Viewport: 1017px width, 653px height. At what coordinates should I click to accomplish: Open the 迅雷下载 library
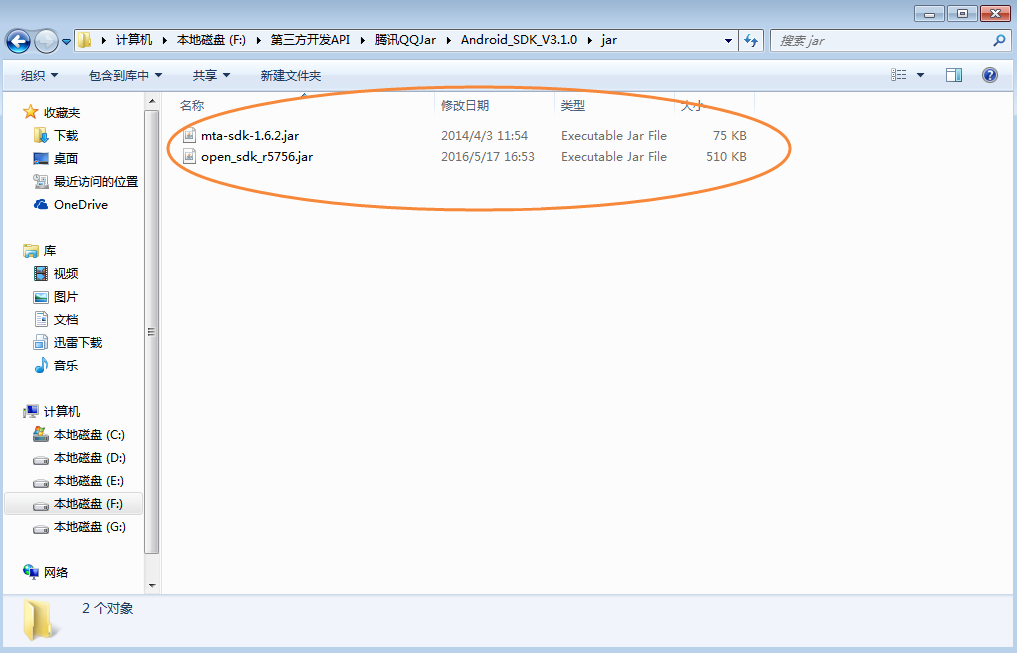coord(78,342)
